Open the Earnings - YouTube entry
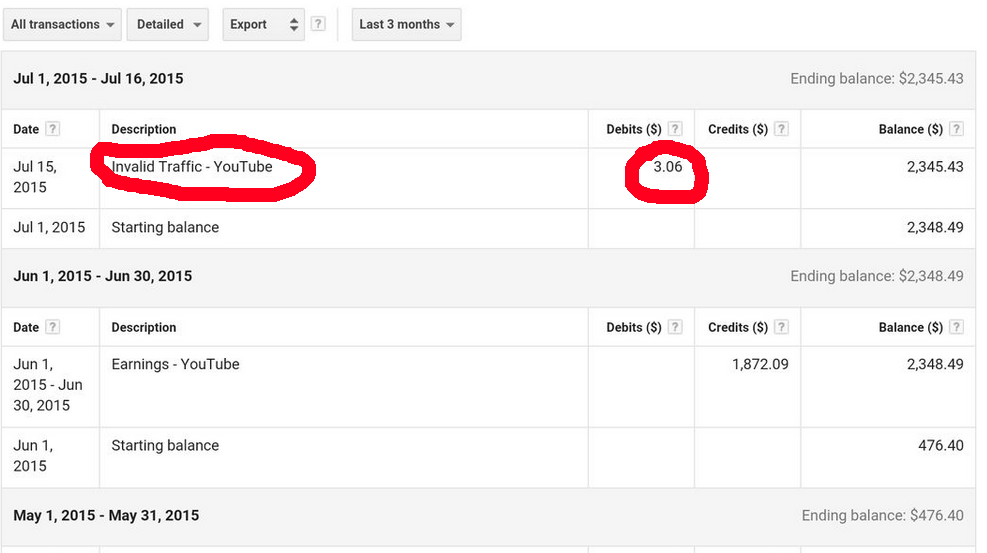The image size is (987, 553). click(175, 365)
